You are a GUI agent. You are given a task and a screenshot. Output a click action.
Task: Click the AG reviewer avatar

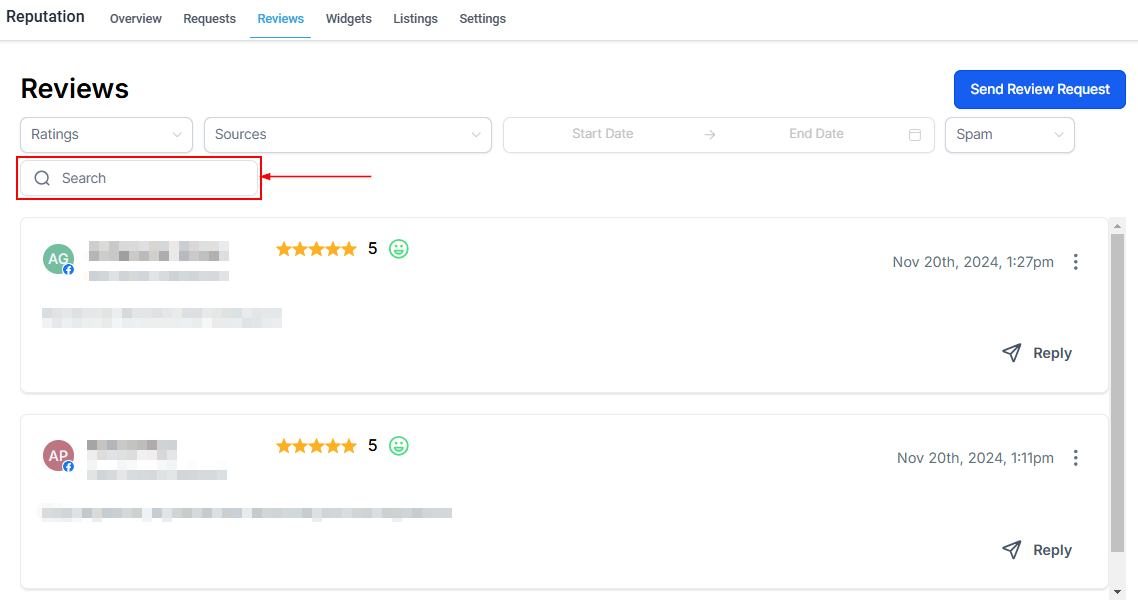coord(58,259)
